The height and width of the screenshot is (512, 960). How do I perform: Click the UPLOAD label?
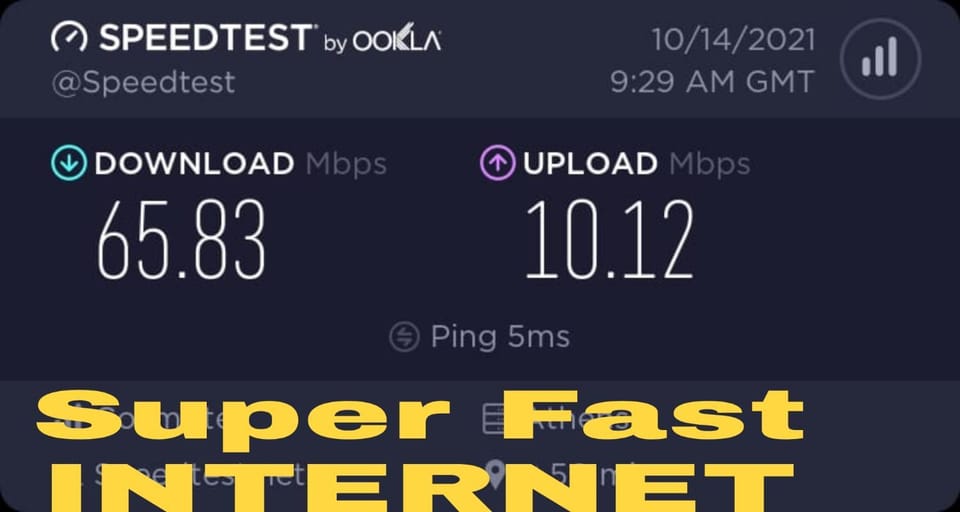tap(590, 164)
